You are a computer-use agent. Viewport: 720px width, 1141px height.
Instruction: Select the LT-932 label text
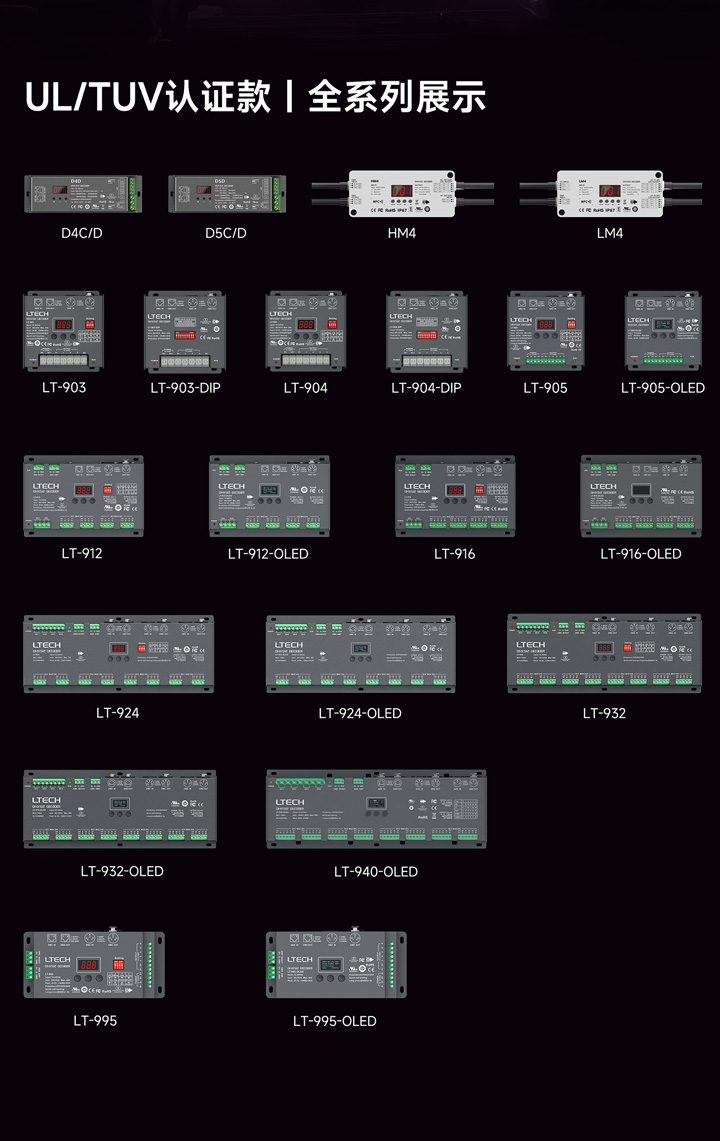(x=604, y=713)
